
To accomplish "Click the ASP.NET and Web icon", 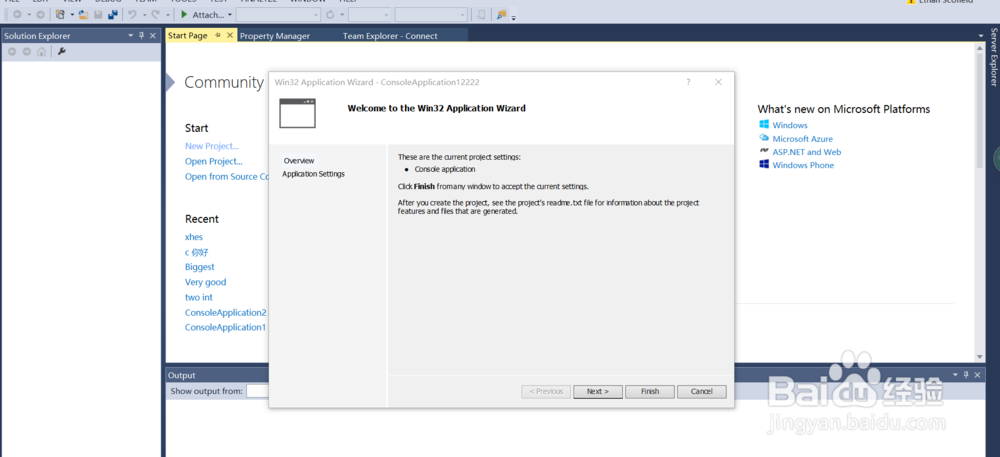I will [764, 152].
